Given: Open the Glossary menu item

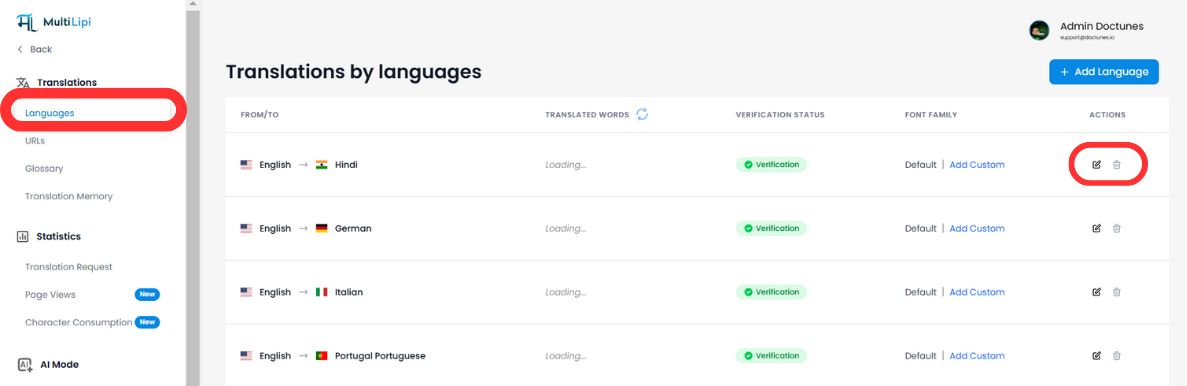Looking at the screenshot, I should coord(44,169).
